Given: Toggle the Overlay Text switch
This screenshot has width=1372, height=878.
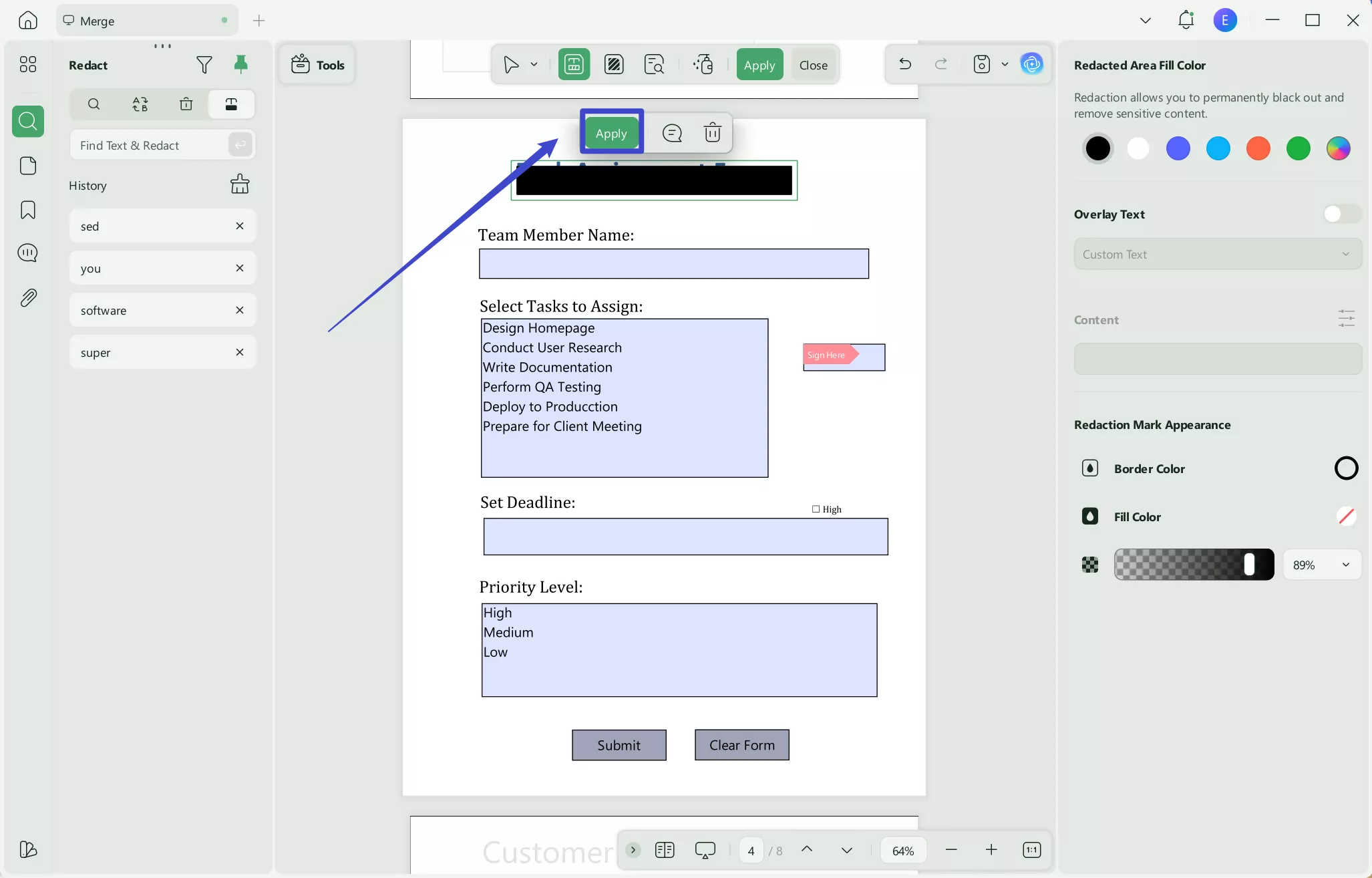Looking at the screenshot, I should (1341, 214).
